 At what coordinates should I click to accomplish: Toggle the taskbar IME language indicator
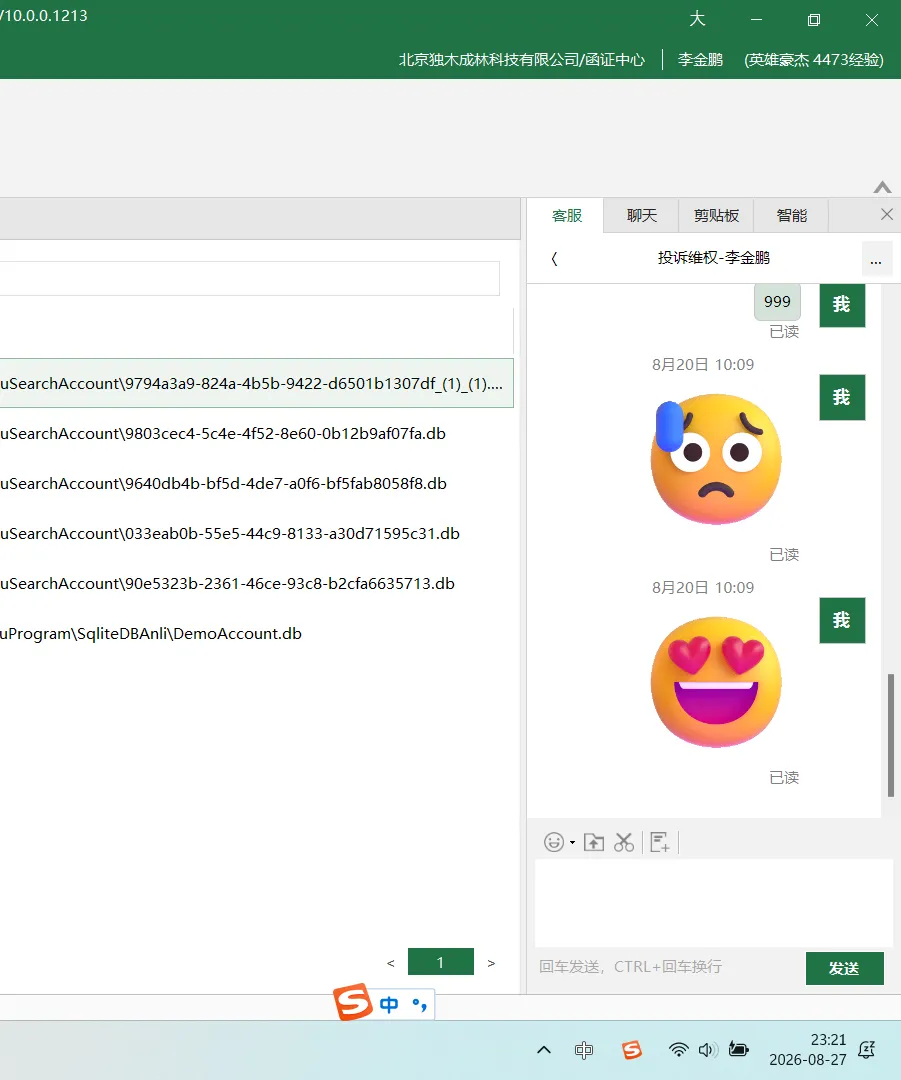coord(583,1050)
